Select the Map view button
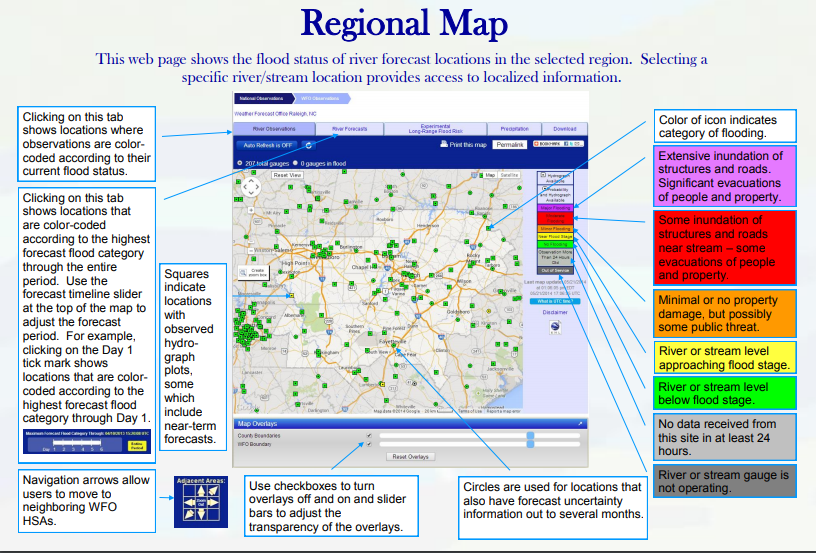This screenshot has width=816, height=553. click(490, 175)
